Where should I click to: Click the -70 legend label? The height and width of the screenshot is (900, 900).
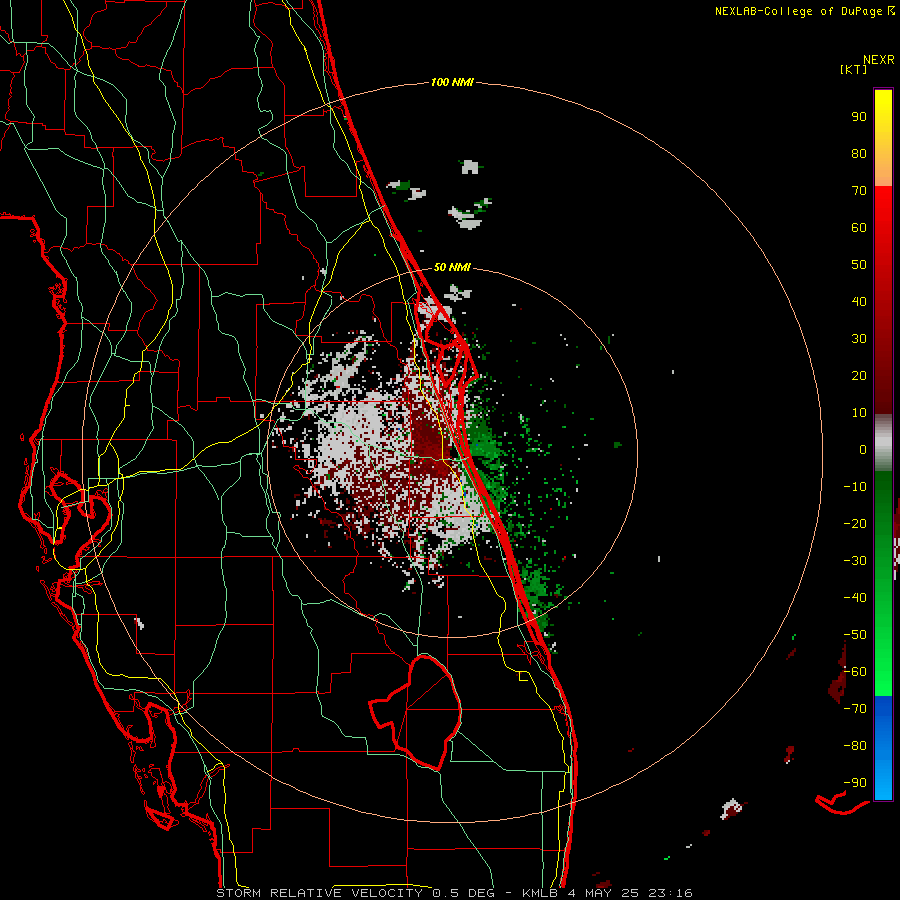[x=855, y=709]
